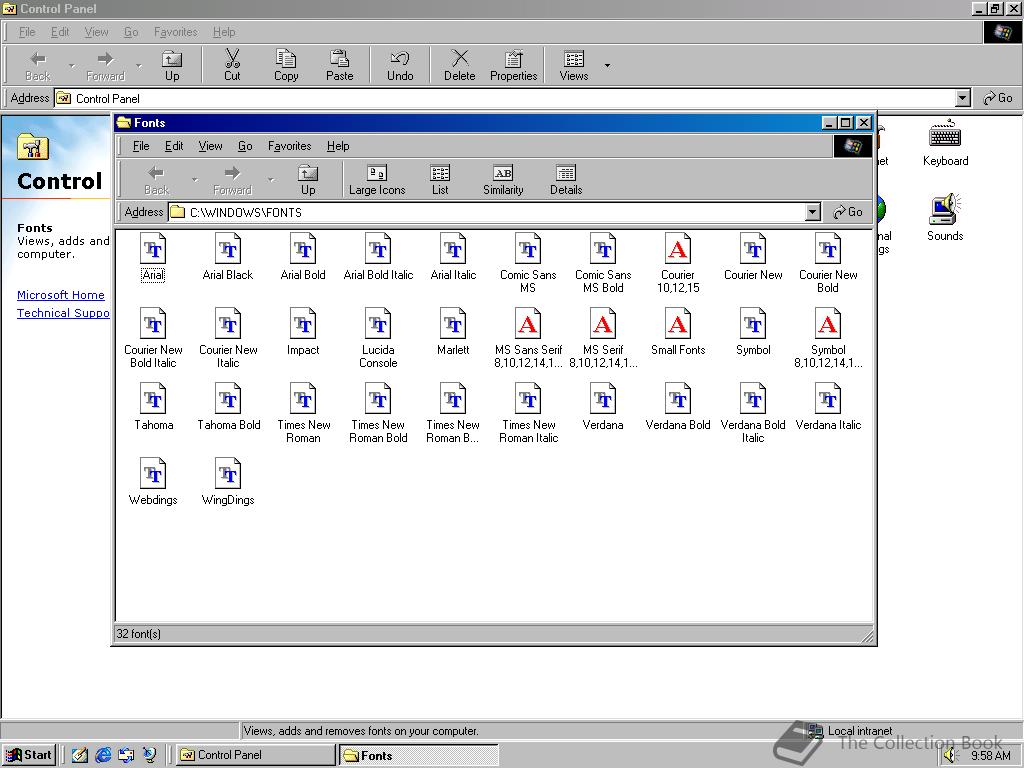Open Favorites menu in Fonts window
1024x768 pixels.
[289, 146]
